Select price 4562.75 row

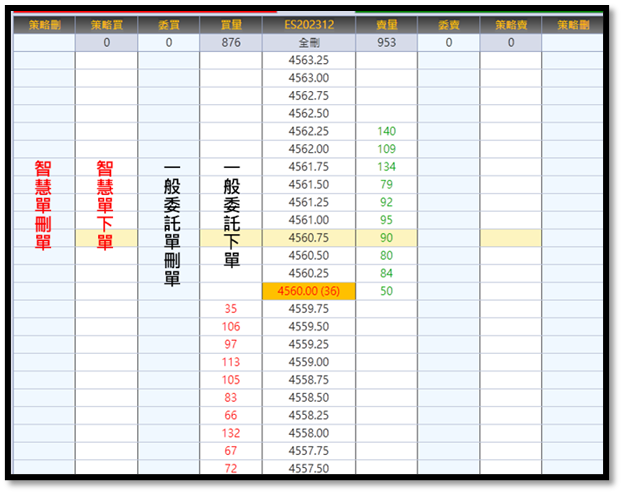(309, 96)
